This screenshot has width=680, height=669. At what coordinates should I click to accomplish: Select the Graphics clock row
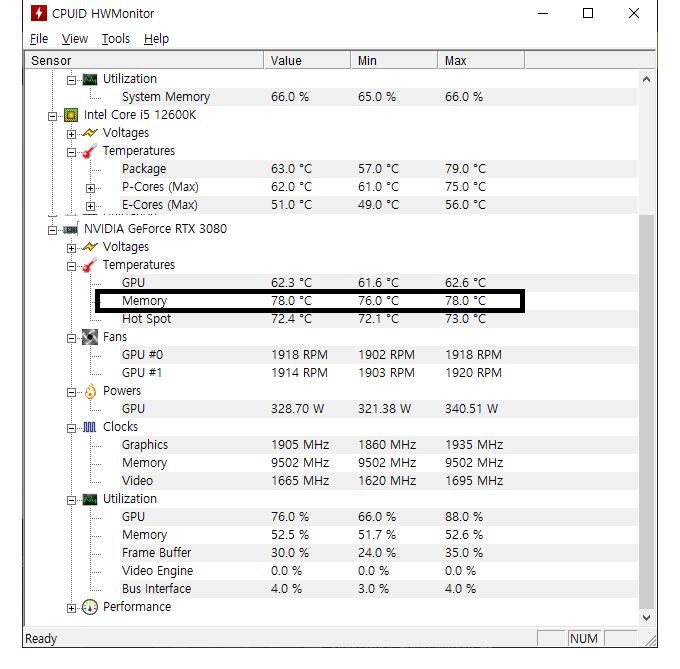pyautogui.click(x=379, y=445)
